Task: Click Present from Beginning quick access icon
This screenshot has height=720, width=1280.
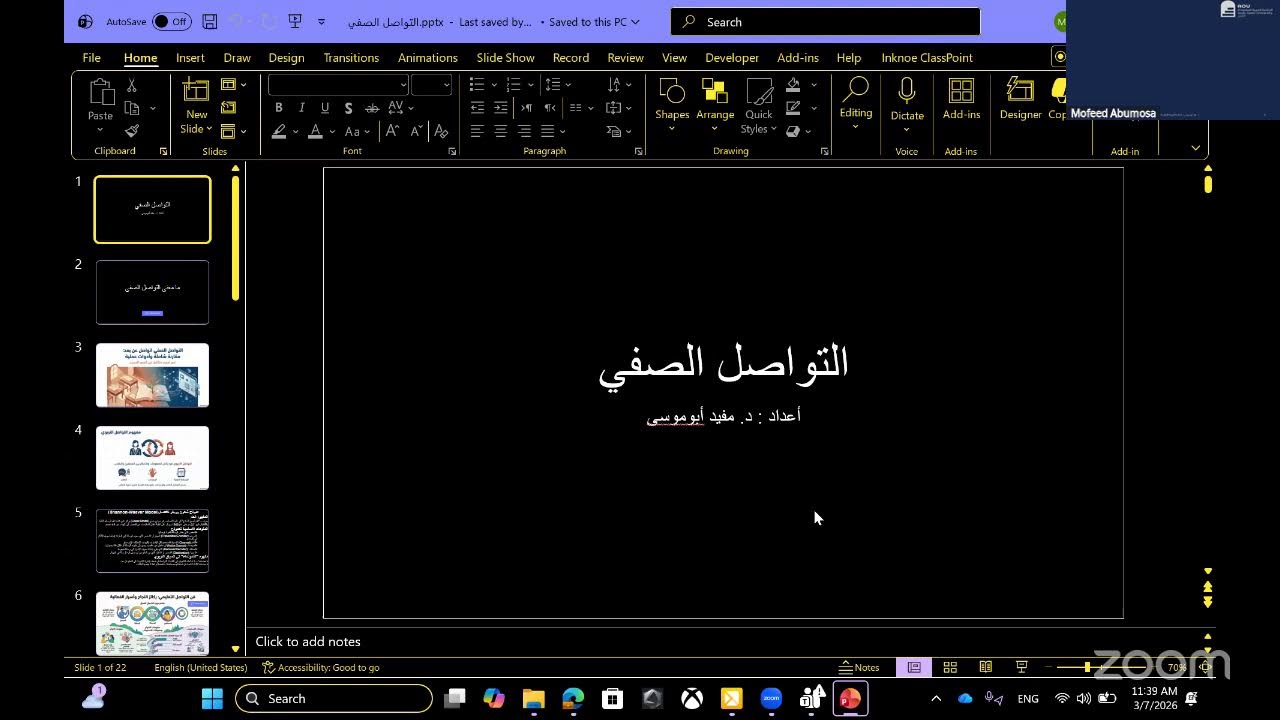Action: (x=295, y=21)
